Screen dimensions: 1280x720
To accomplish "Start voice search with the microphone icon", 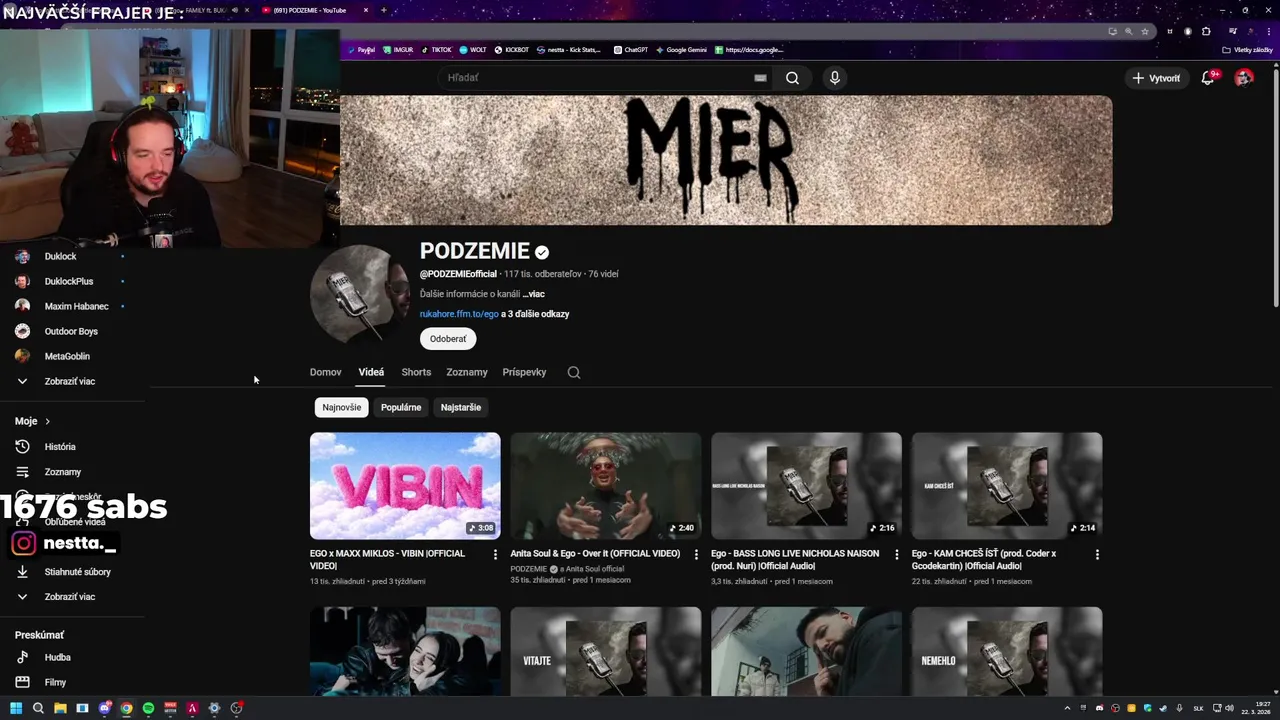I will coord(835,78).
